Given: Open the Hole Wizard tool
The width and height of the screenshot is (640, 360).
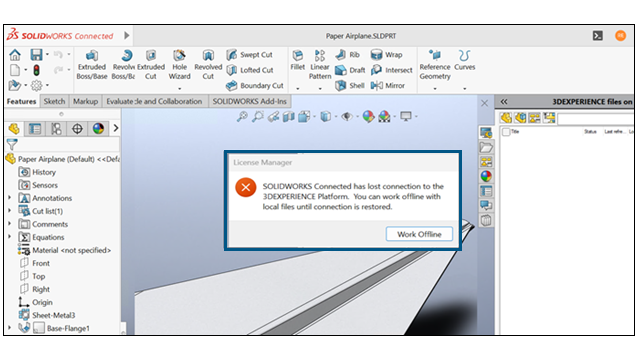Looking at the screenshot, I should [179, 64].
